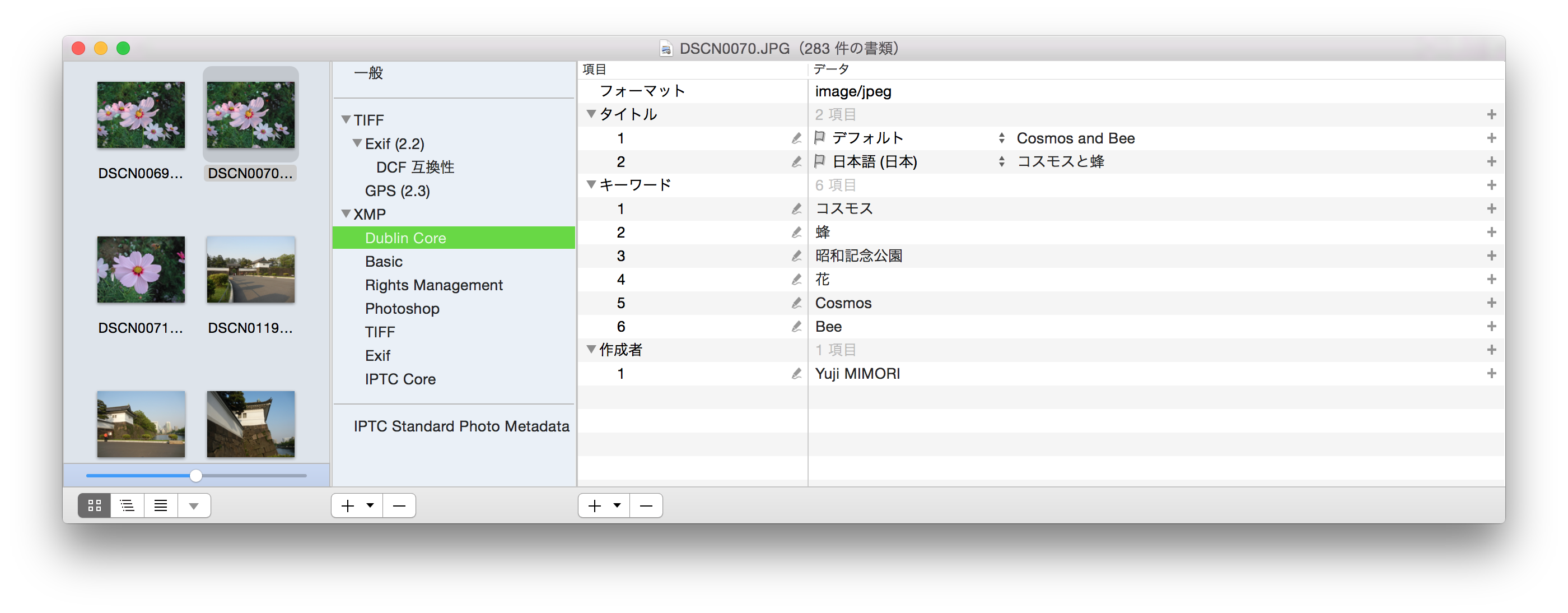Click the minus button under the data table
The width and height of the screenshot is (1568, 613).
(x=646, y=506)
